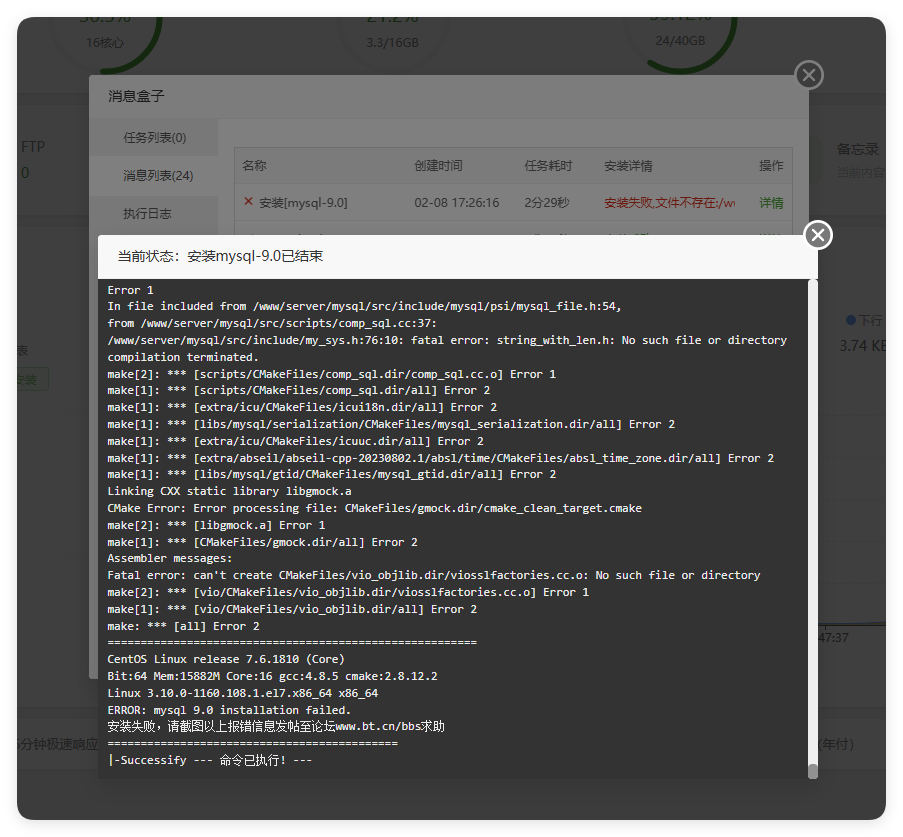Image resolution: width=903 pixels, height=837 pixels.
Task: Click the 安装详情 column header
Action: pyautogui.click(x=628, y=166)
